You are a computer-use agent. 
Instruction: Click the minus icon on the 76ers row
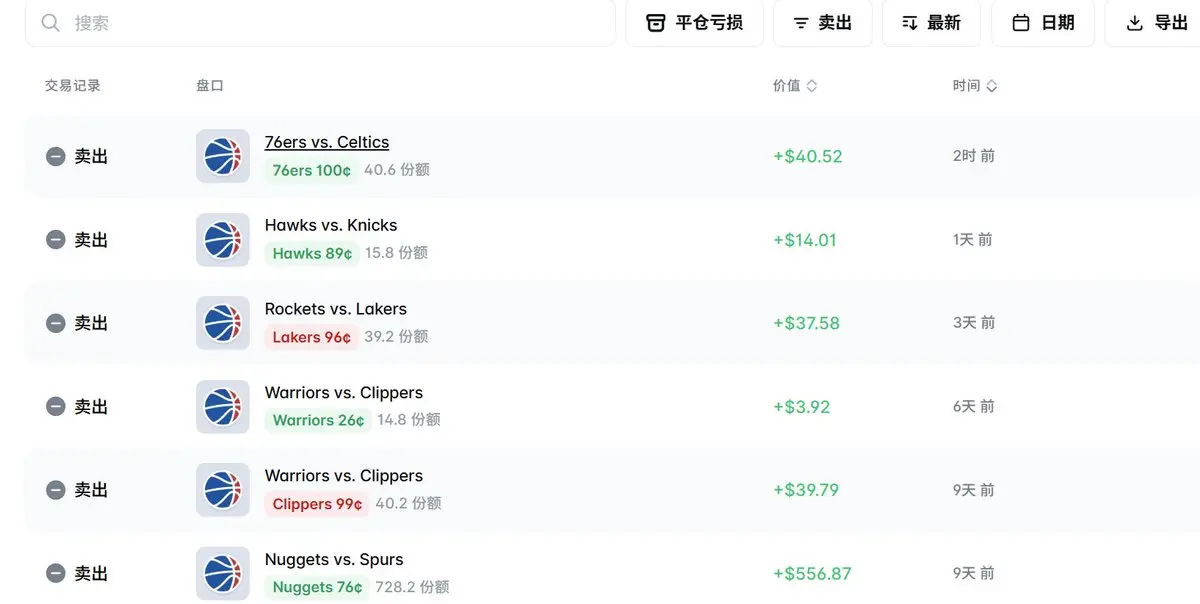56,156
